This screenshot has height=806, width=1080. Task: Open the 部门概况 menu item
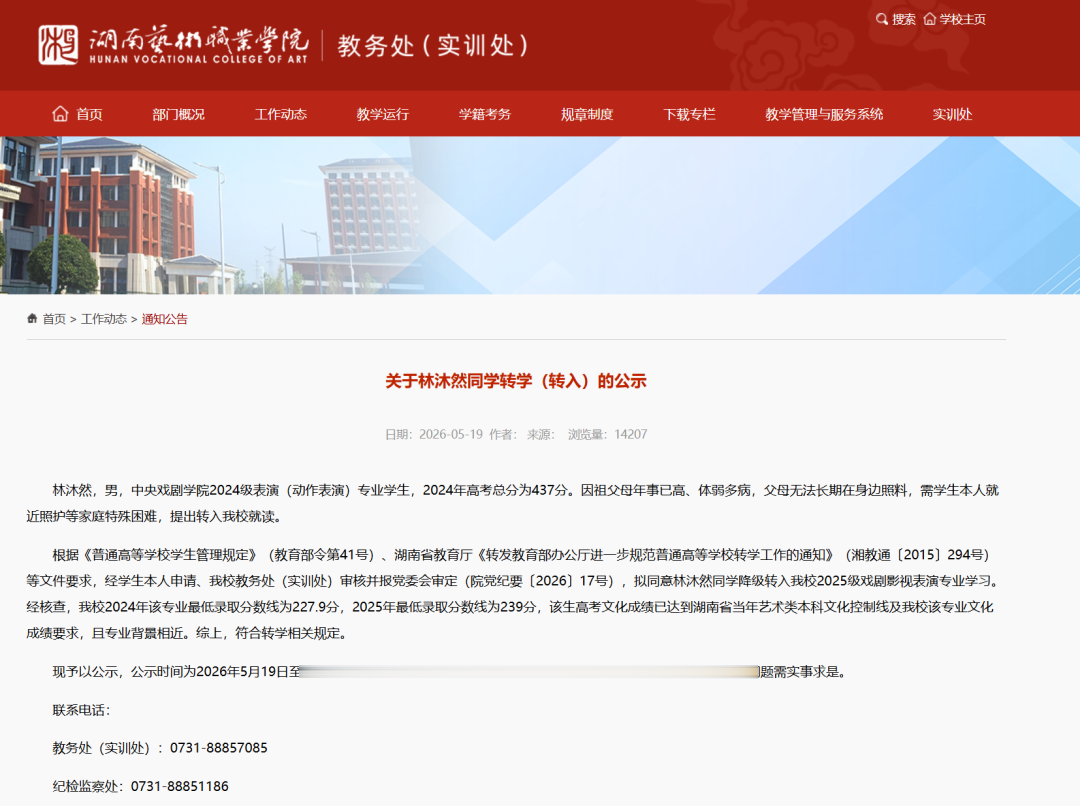pyautogui.click(x=178, y=114)
